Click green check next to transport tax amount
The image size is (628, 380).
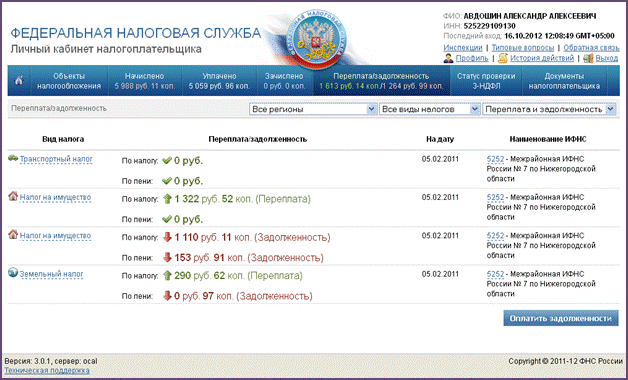point(167,161)
